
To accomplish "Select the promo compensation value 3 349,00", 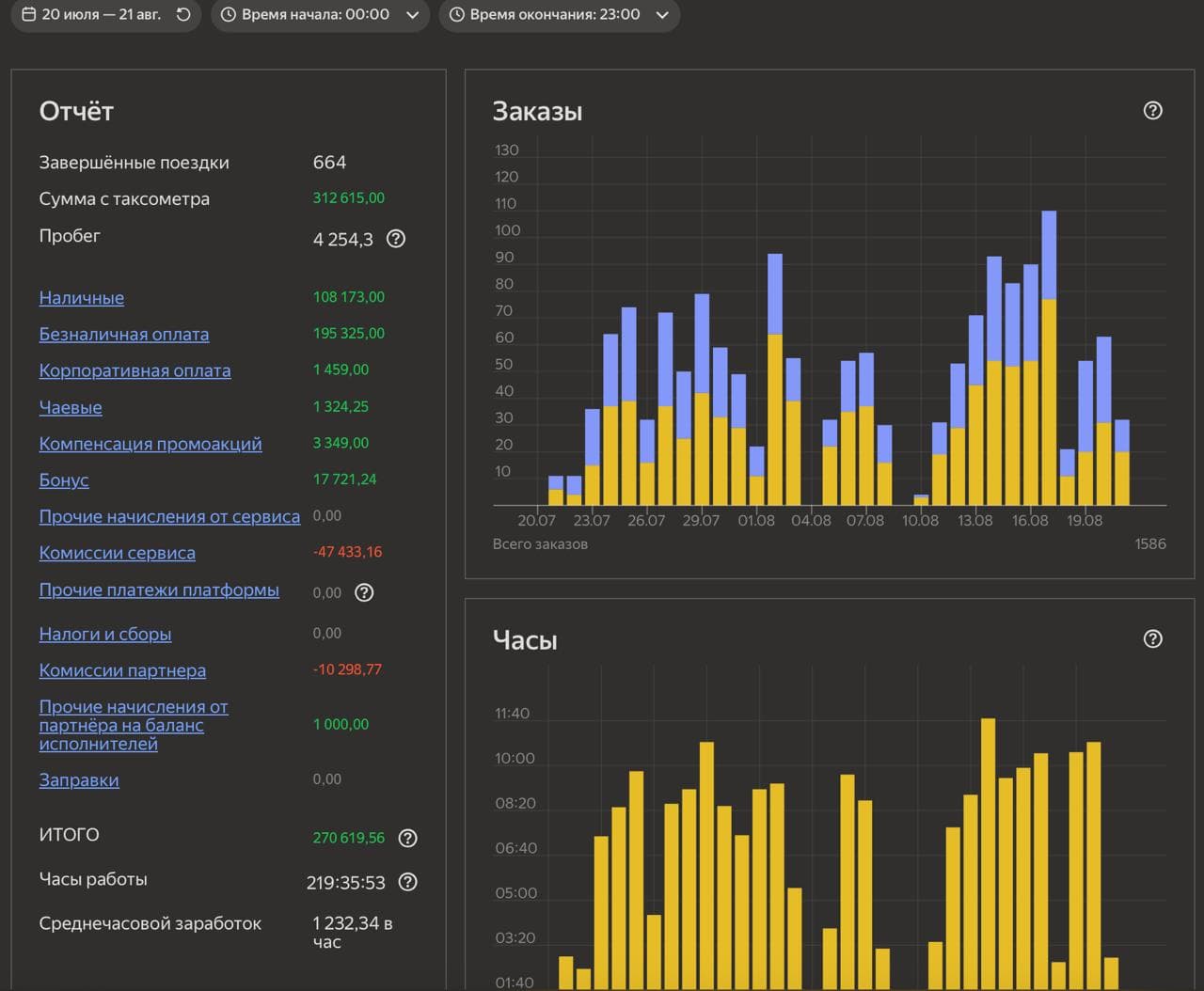I will point(341,443).
